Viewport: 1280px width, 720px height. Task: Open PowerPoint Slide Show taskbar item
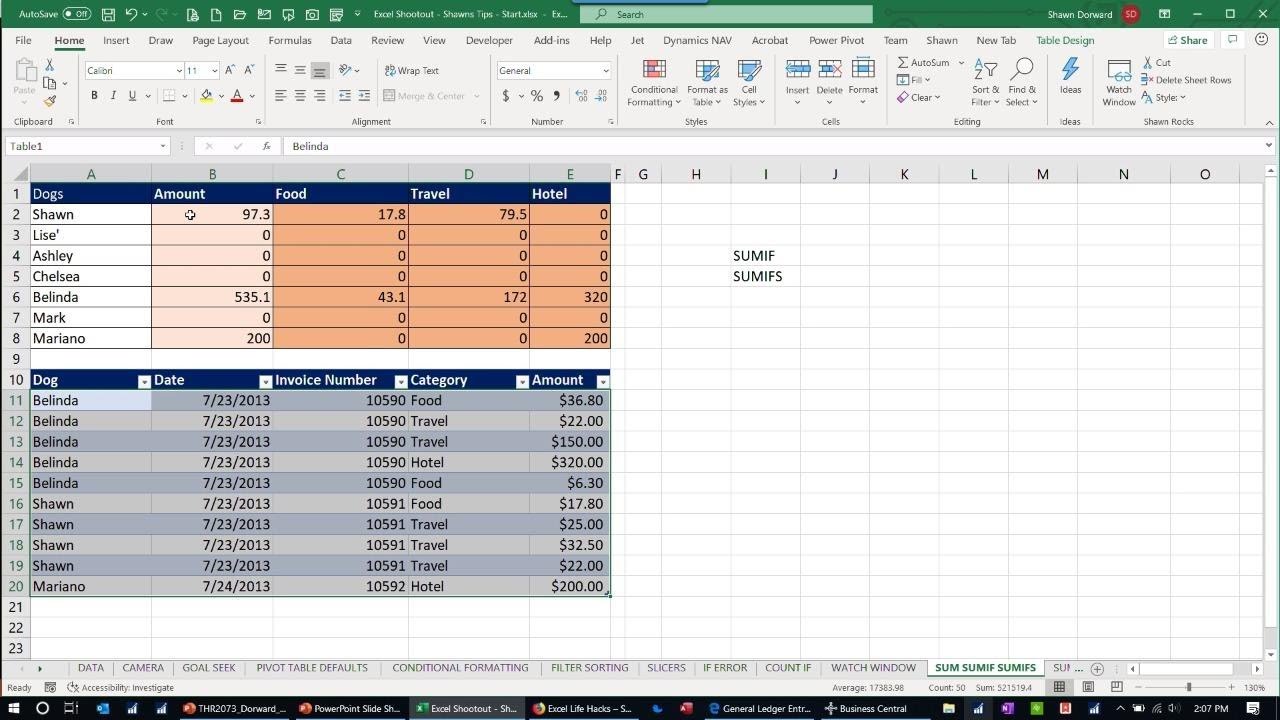tap(350, 708)
